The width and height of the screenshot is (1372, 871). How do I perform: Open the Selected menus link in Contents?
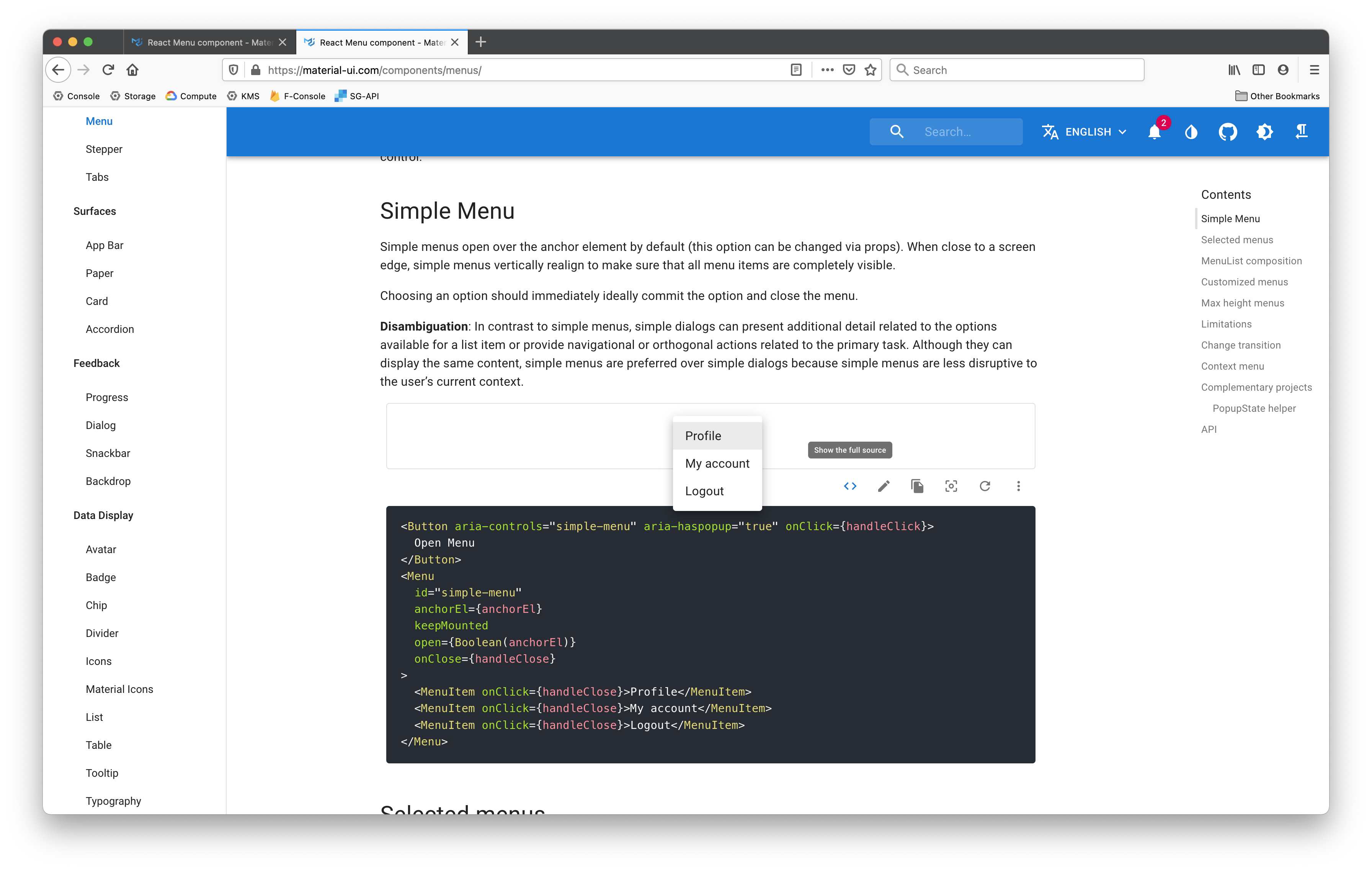pos(1237,239)
